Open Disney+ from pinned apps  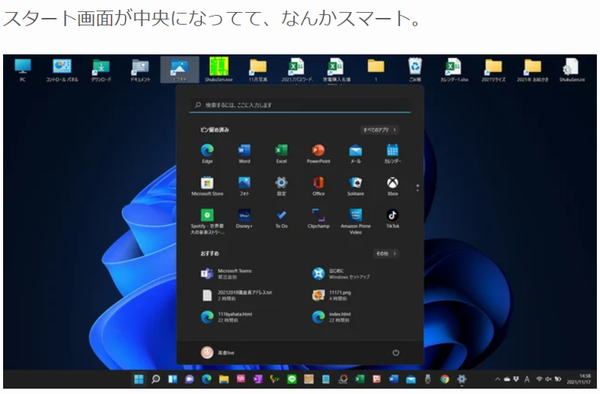pos(244,218)
